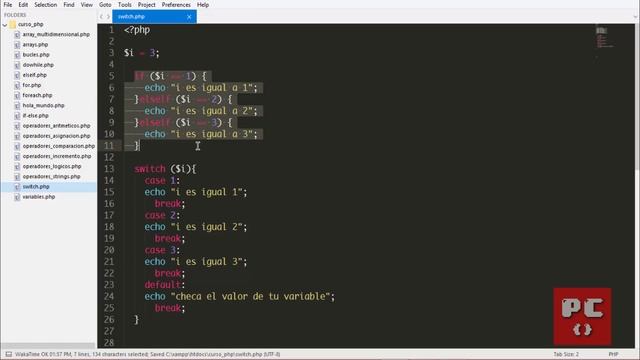Viewport: 640px width, 360px height.
Task: Open the Help menu
Action: [203, 5]
